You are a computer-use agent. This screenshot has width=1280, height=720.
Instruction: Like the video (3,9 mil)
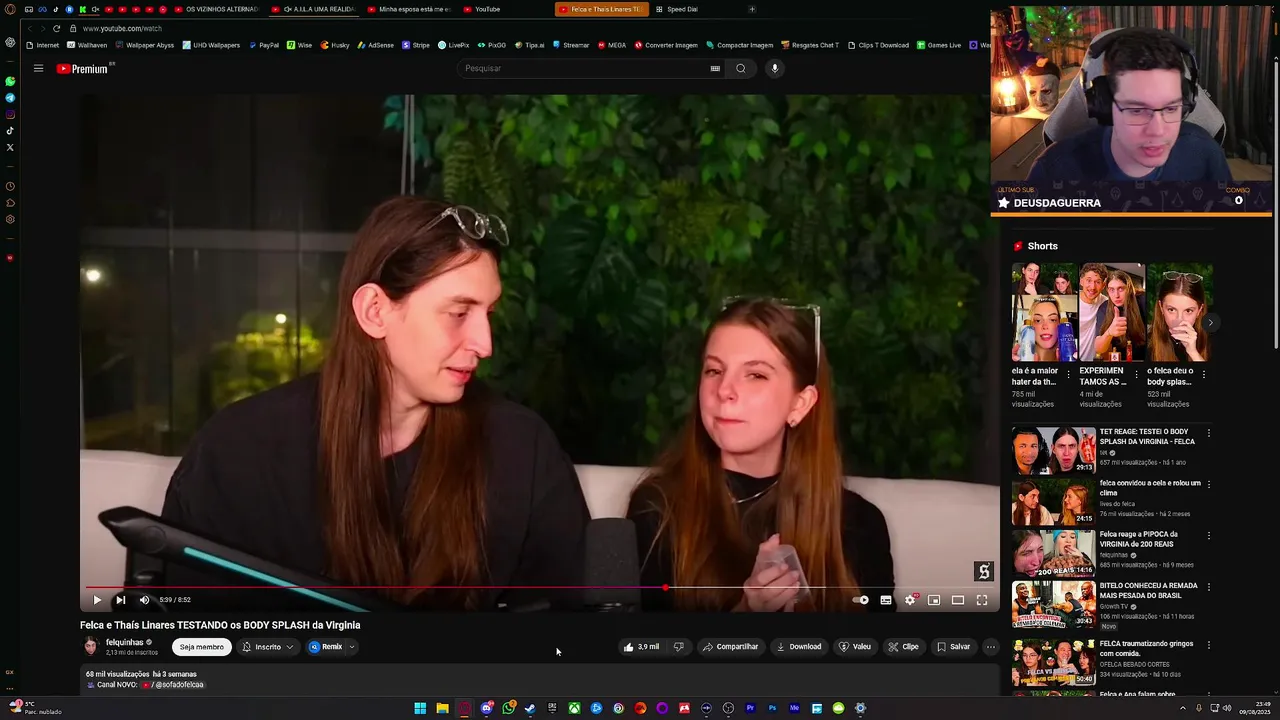coord(641,647)
